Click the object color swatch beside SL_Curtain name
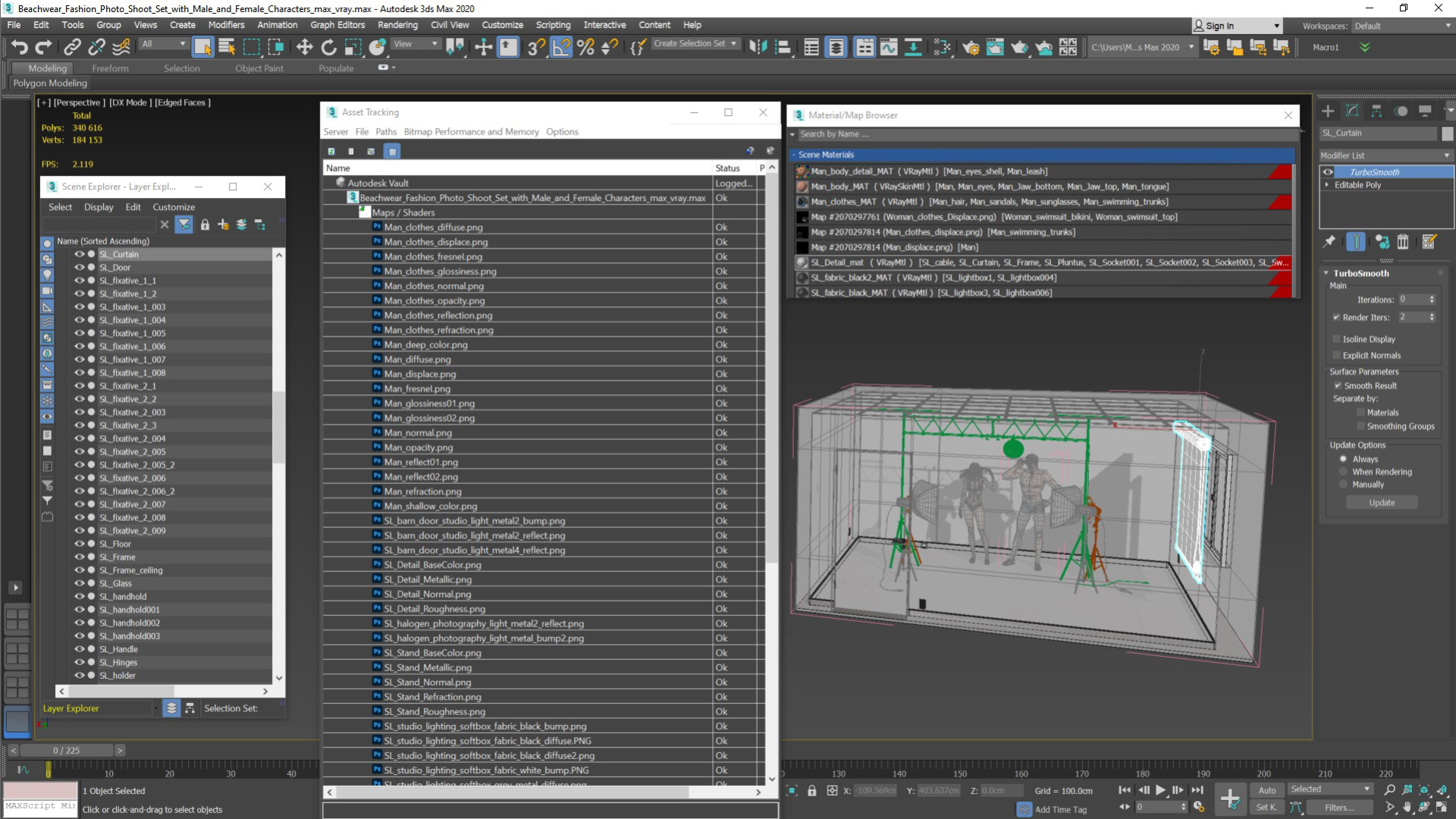 click(x=1448, y=133)
